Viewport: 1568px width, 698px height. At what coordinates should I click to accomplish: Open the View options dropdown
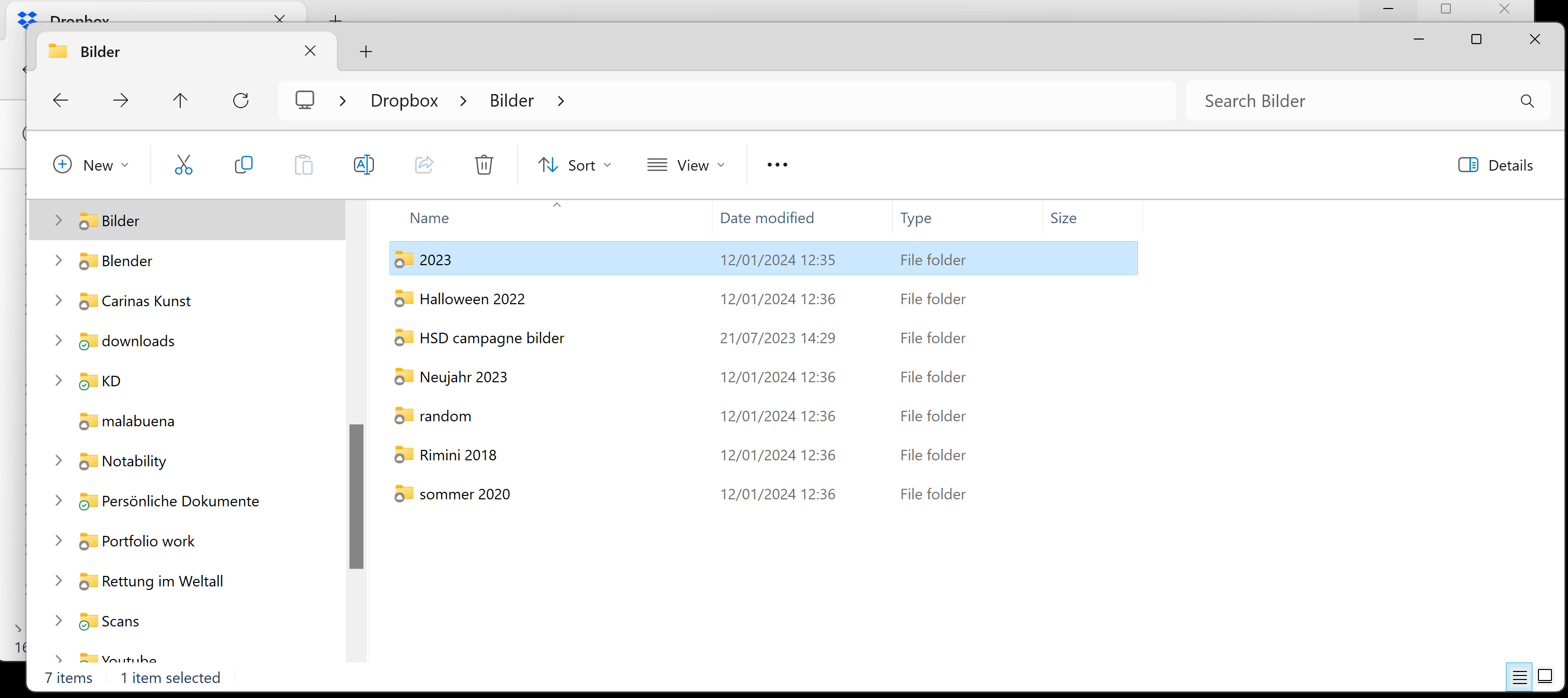[686, 164]
